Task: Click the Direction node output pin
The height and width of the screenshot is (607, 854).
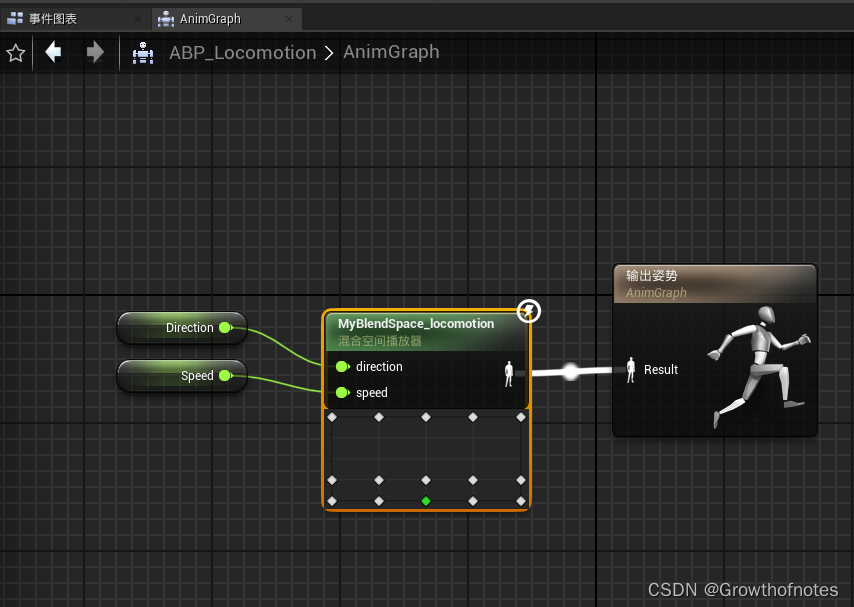Action: (225, 327)
